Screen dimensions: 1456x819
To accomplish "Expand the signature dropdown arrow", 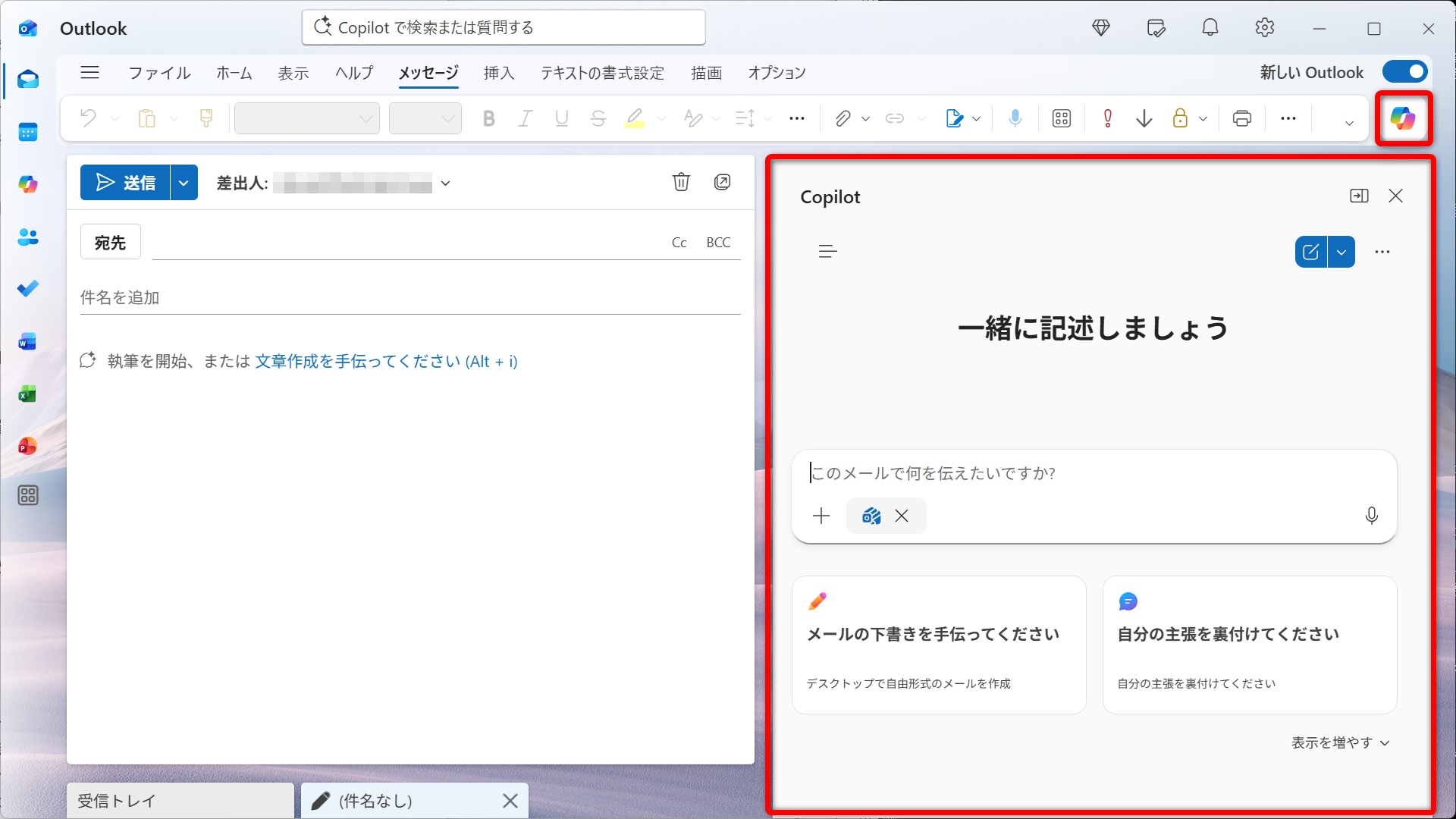I will pyautogui.click(x=977, y=119).
